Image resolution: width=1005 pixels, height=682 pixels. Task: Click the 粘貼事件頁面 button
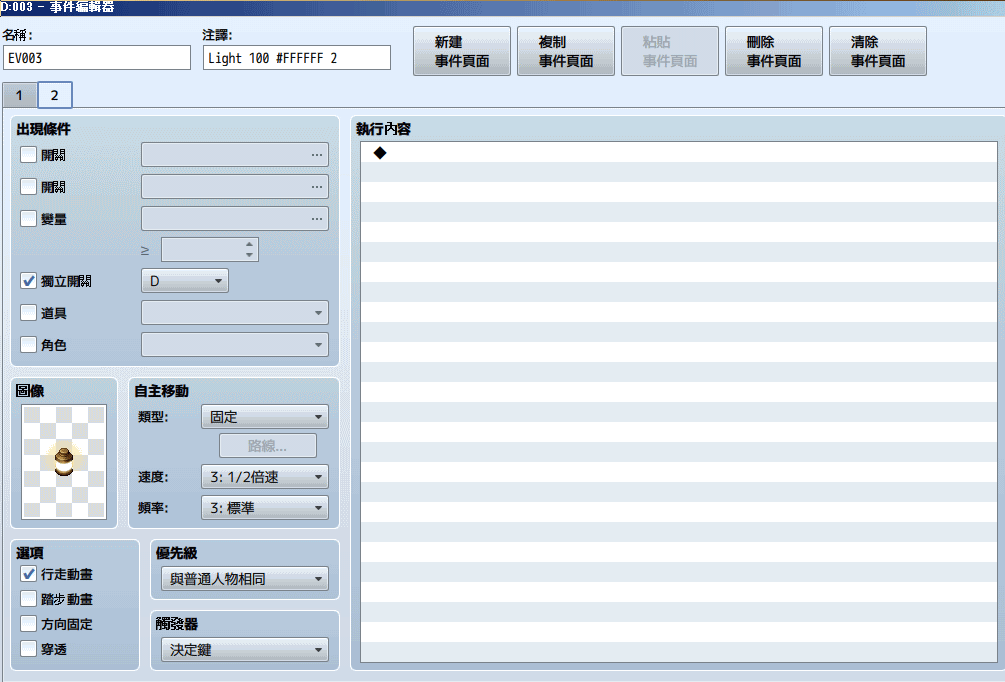tap(670, 51)
